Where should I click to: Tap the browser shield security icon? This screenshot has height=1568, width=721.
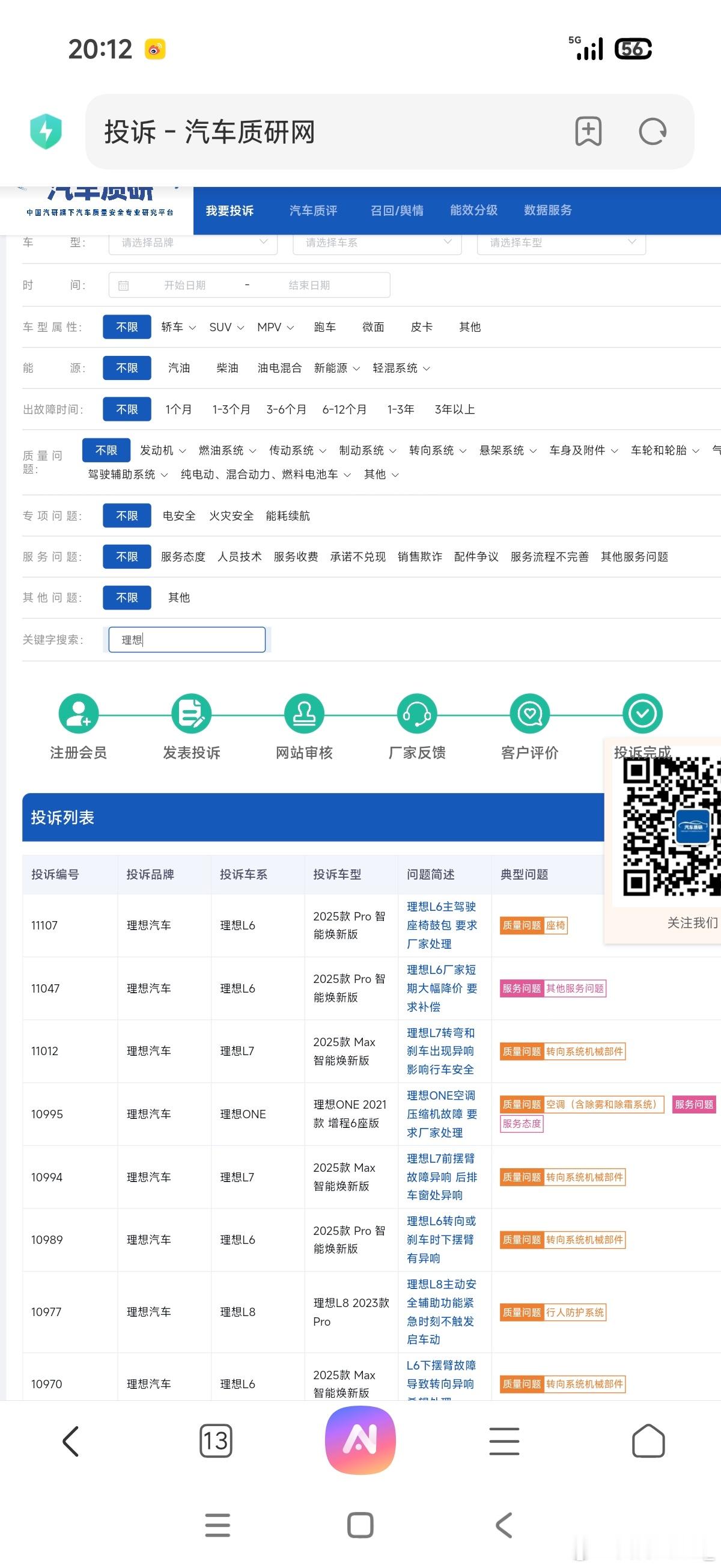(46, 131)
